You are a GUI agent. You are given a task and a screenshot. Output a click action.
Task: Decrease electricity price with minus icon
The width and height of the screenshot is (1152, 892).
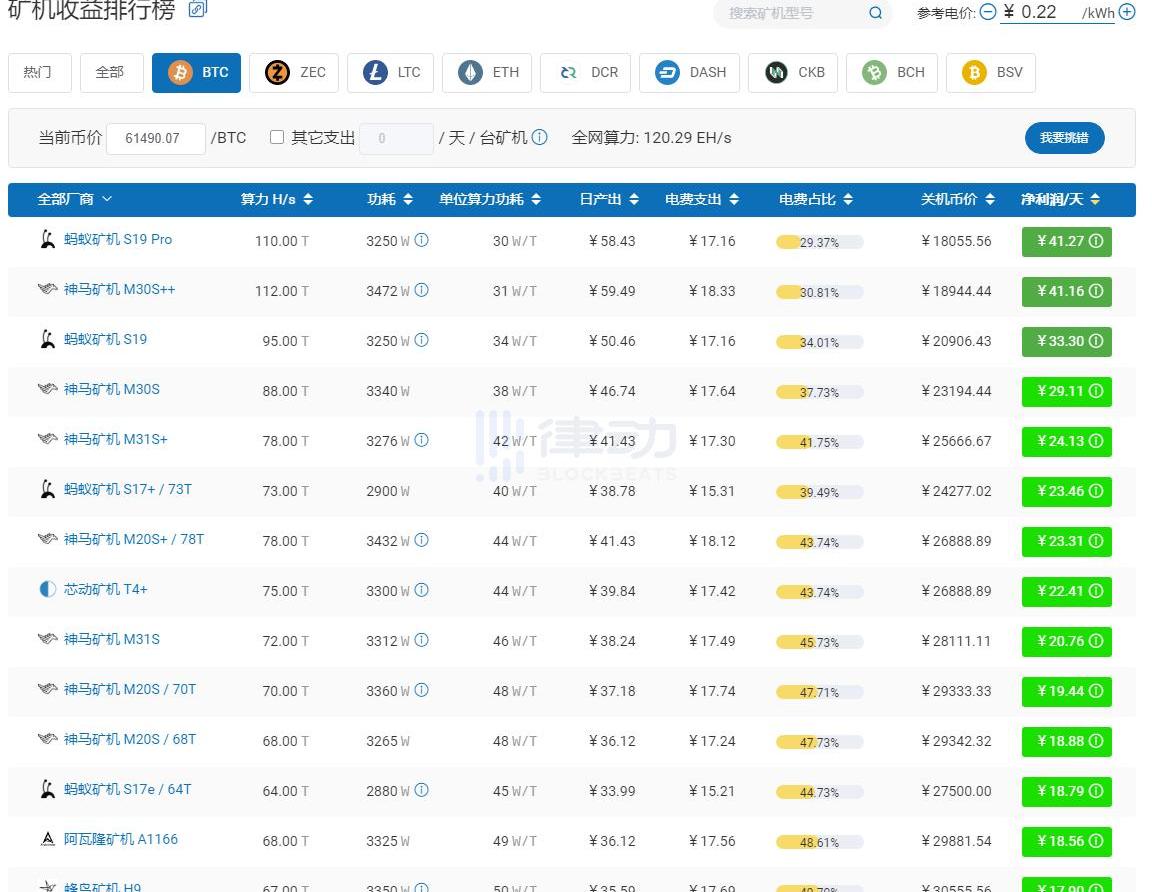[988, 12]
